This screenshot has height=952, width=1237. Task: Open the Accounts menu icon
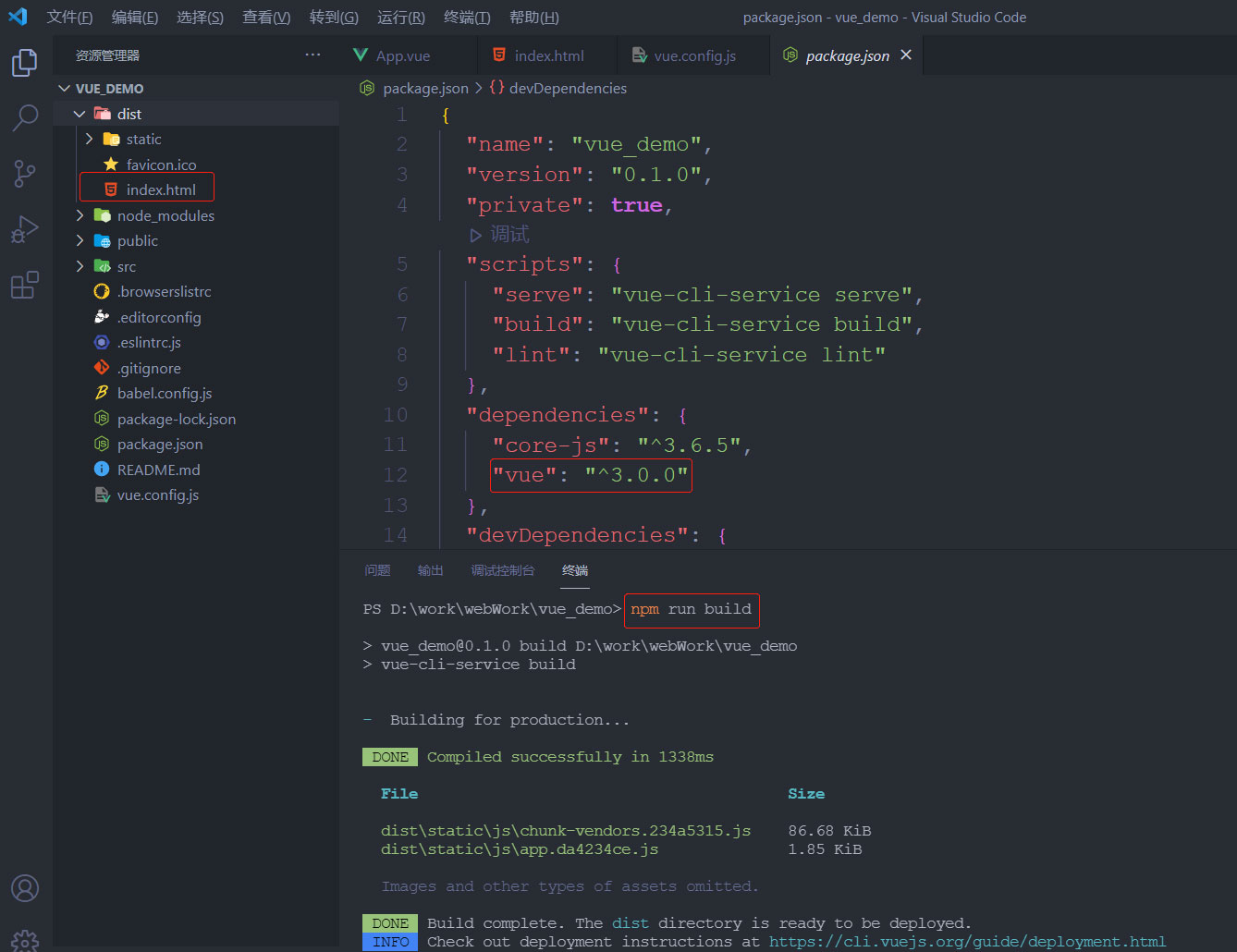point(25,888)
